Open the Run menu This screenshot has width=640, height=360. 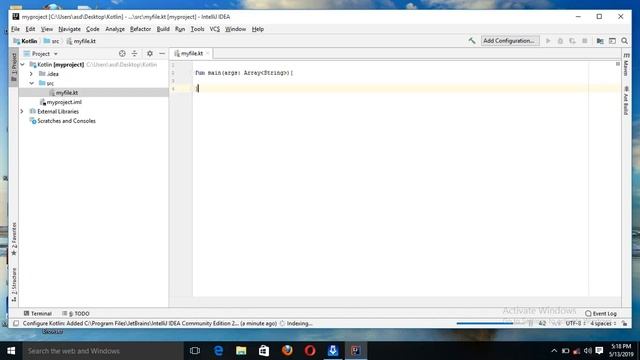(180, 29)
